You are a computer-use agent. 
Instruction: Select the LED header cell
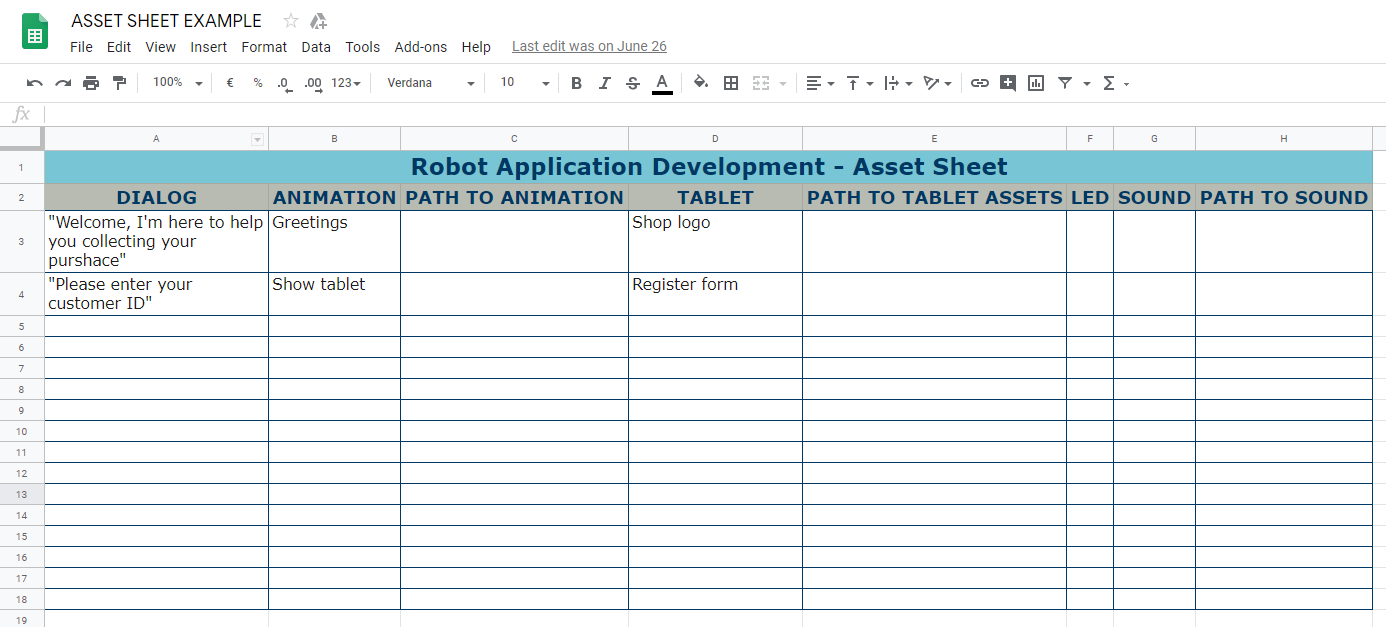pos(1090,197)
